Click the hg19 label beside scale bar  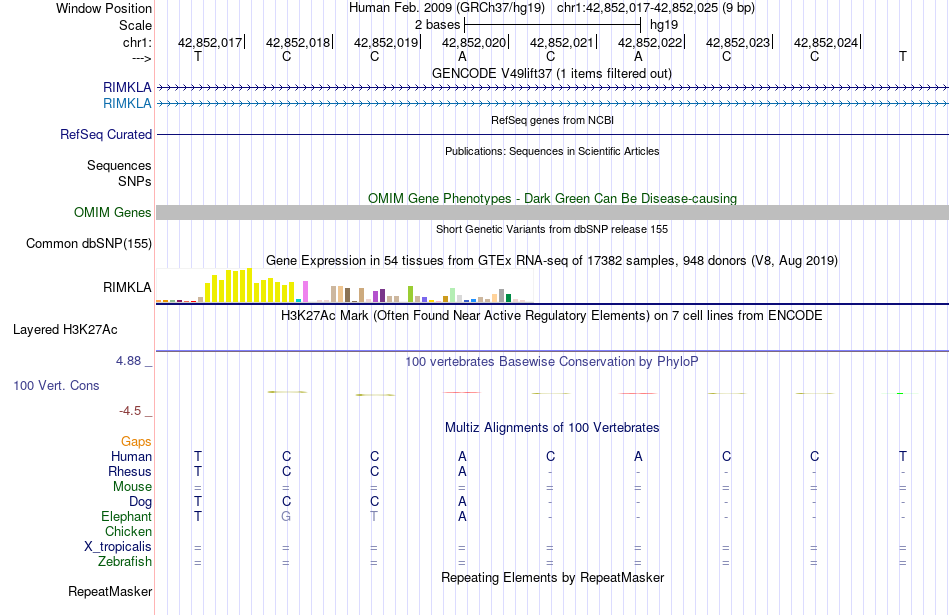click(664, 25)
